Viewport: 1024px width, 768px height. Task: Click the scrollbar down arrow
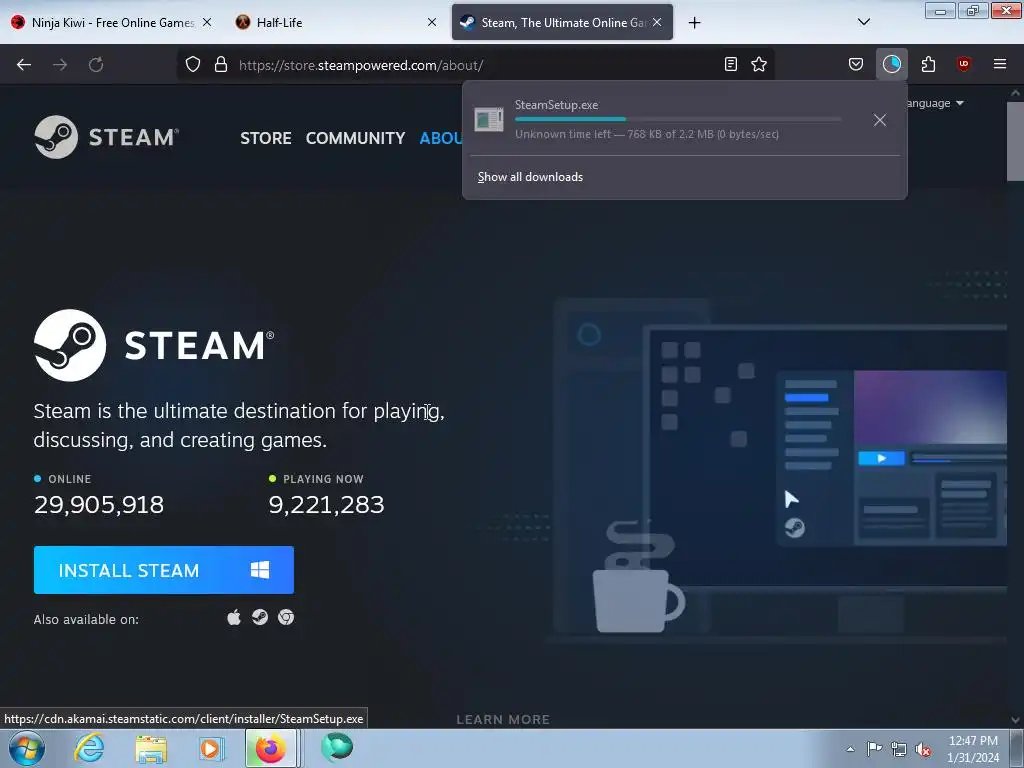(x=1015, y=720)
